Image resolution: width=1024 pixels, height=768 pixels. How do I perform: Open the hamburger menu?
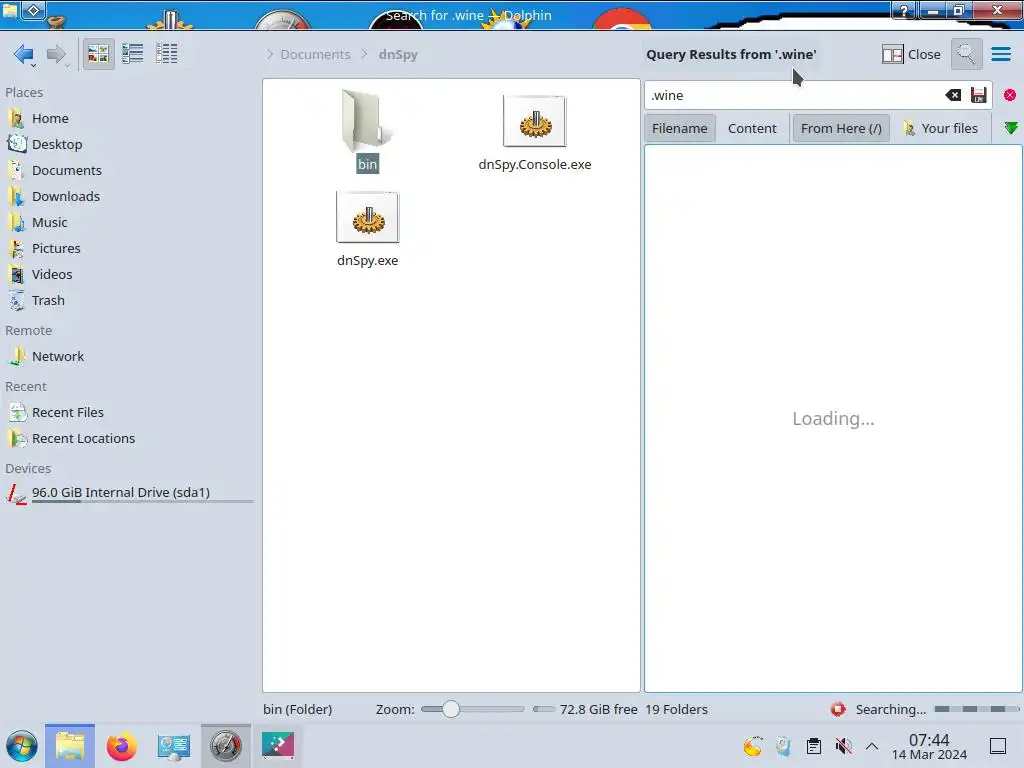tap(1001, 54)
